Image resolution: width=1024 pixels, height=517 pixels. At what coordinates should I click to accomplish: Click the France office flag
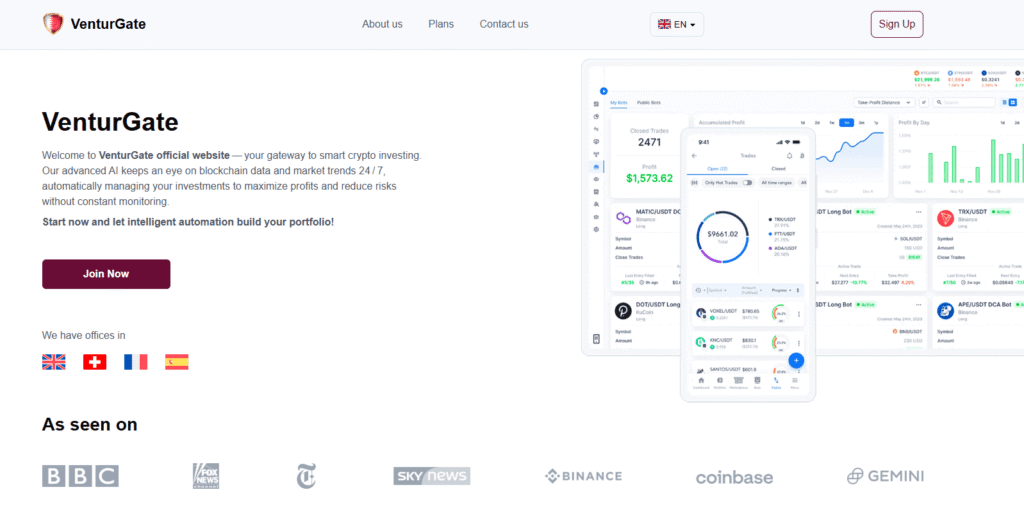[135, 362]
